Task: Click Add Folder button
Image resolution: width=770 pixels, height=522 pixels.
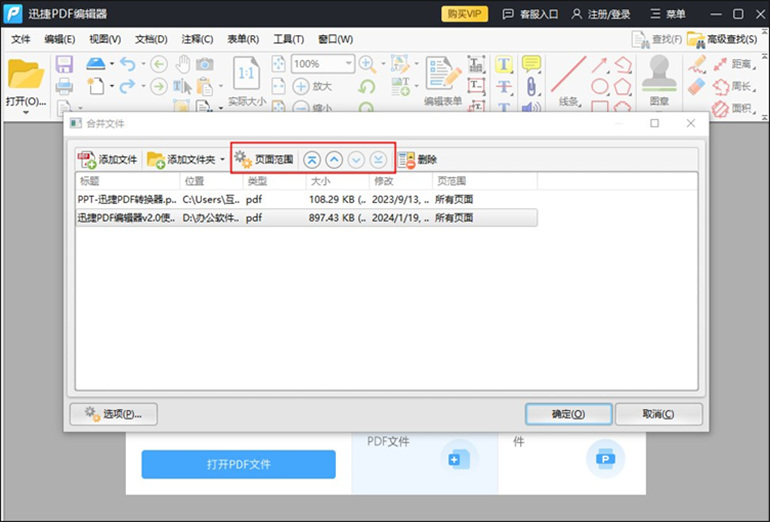Action: (x=181, y=160)
